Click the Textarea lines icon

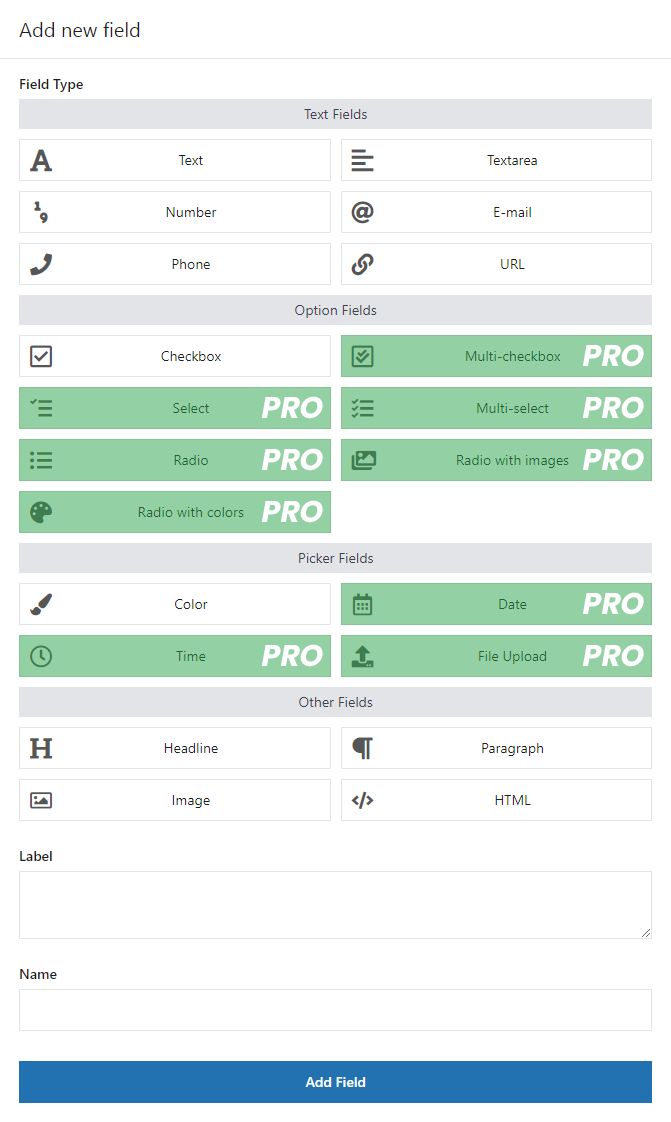tap(362, 160)
